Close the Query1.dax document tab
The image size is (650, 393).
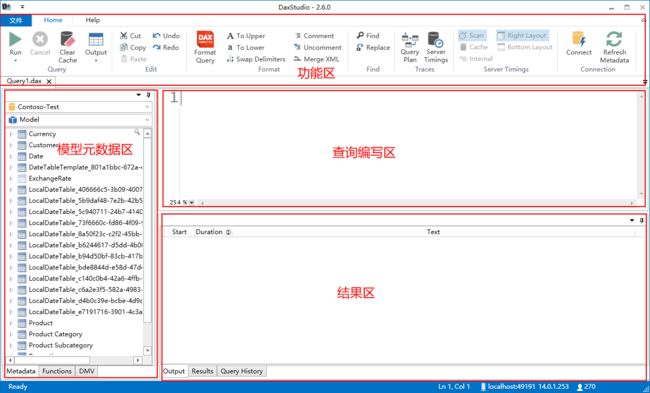(49, 82)
